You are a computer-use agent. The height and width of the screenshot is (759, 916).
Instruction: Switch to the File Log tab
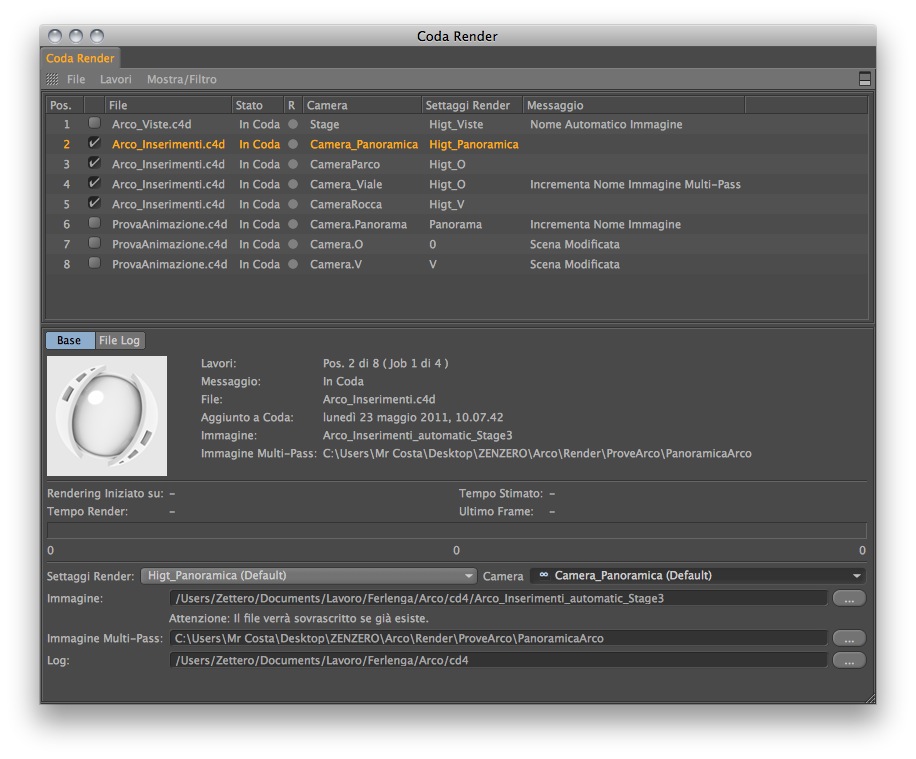(x=119, y=340)
